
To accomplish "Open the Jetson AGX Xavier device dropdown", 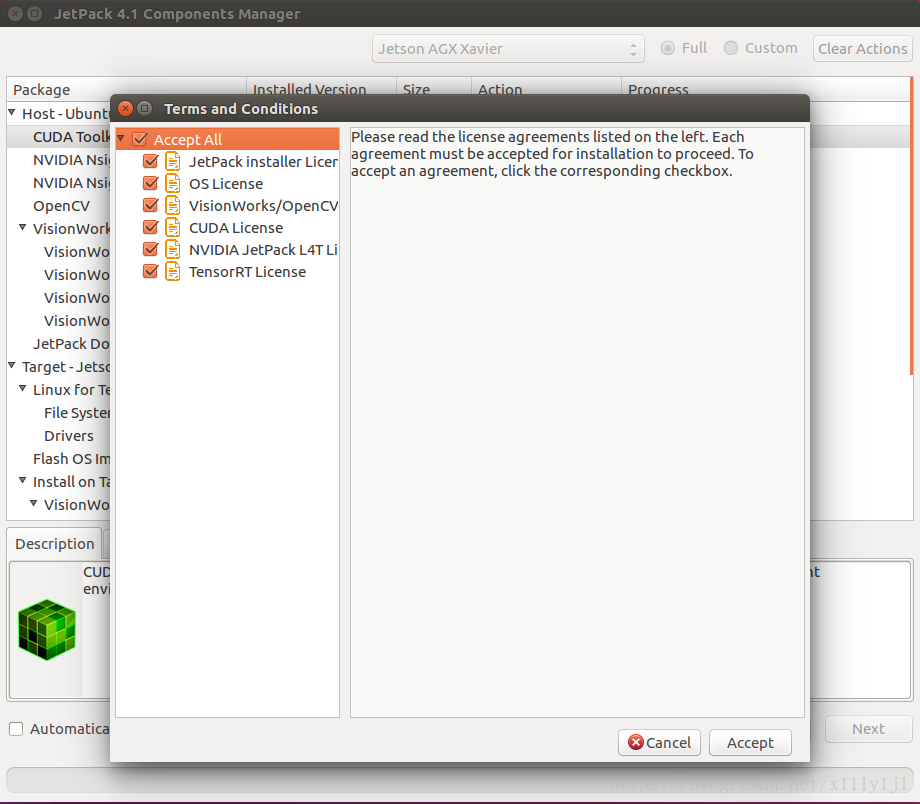I will (x=508, y=49).
